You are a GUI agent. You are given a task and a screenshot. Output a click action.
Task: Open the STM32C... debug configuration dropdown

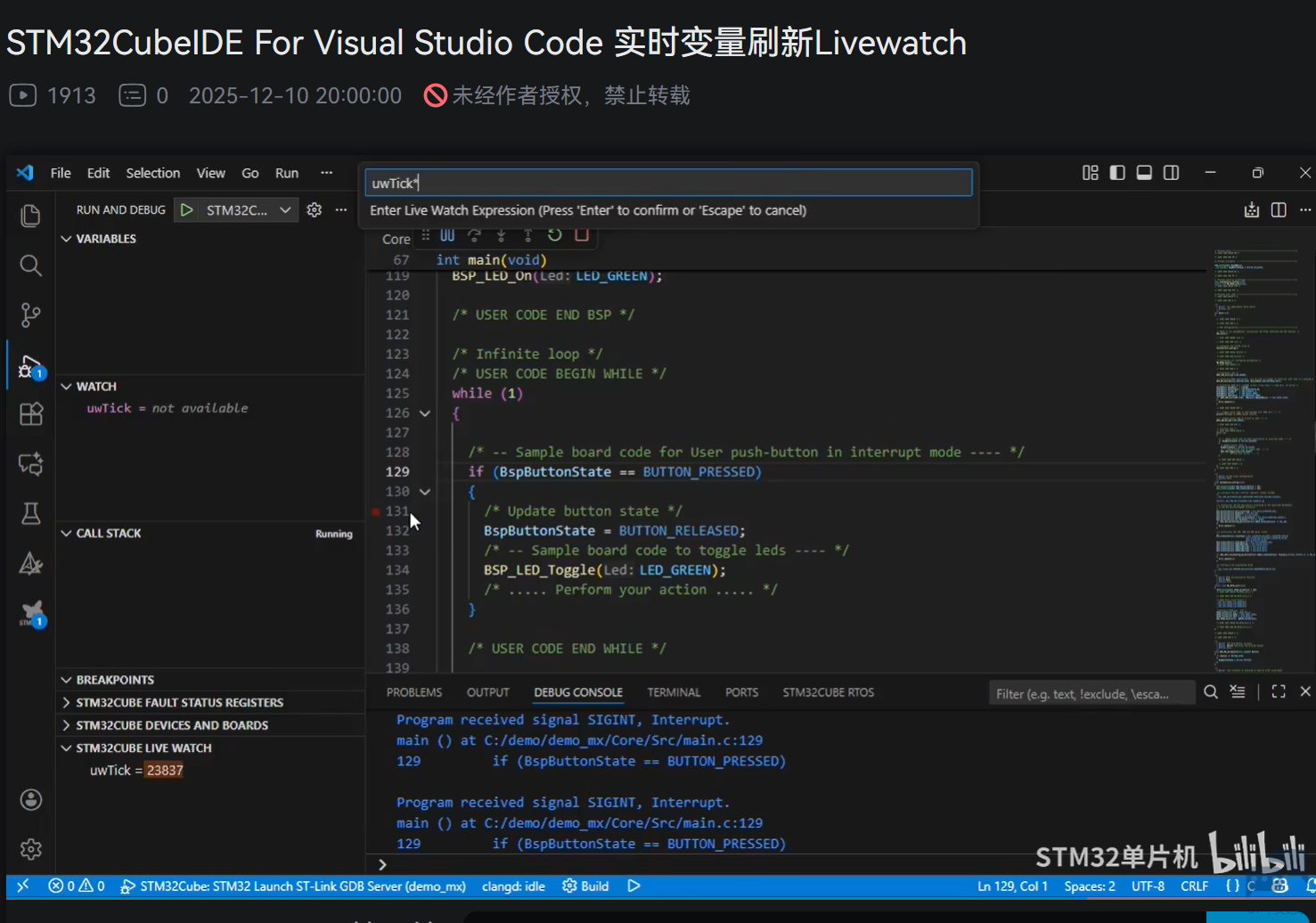tap(236, 210)
